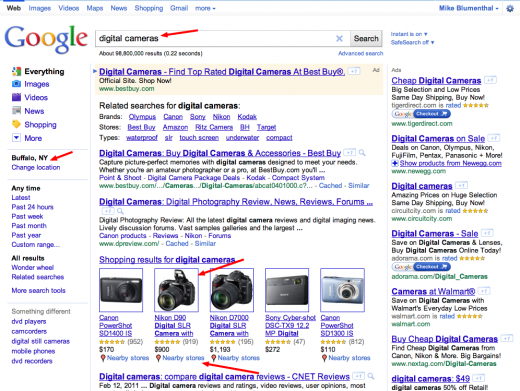Click the +1 button beside Cameras at Walmart ad
The width and height of the screenshot is (520, 391).
point(484,291)
